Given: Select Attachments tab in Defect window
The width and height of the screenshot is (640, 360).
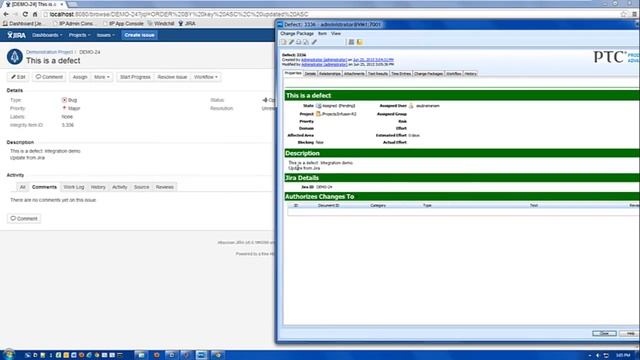Looking at the screenshot, I should (x=354, y=74).
